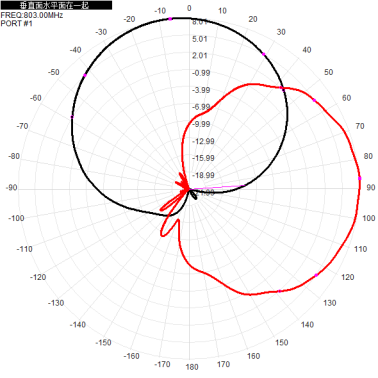Click the 180 degree angle label

coord(192,367)
